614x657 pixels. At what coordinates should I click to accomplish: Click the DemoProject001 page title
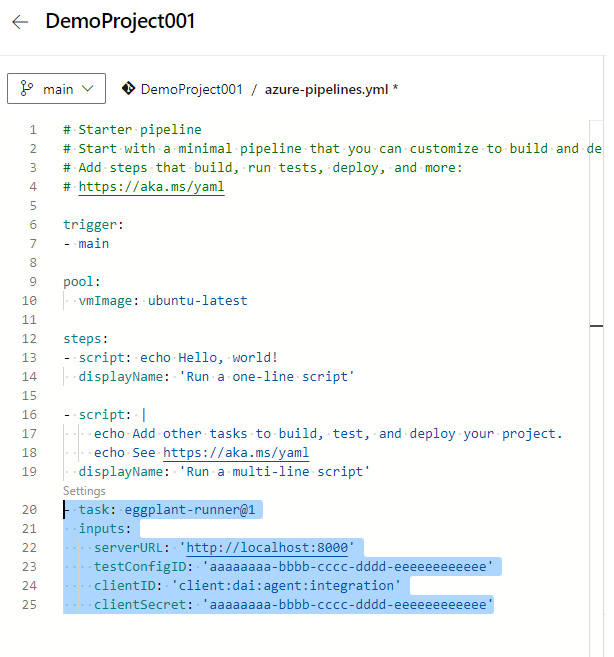pos(120,21)
